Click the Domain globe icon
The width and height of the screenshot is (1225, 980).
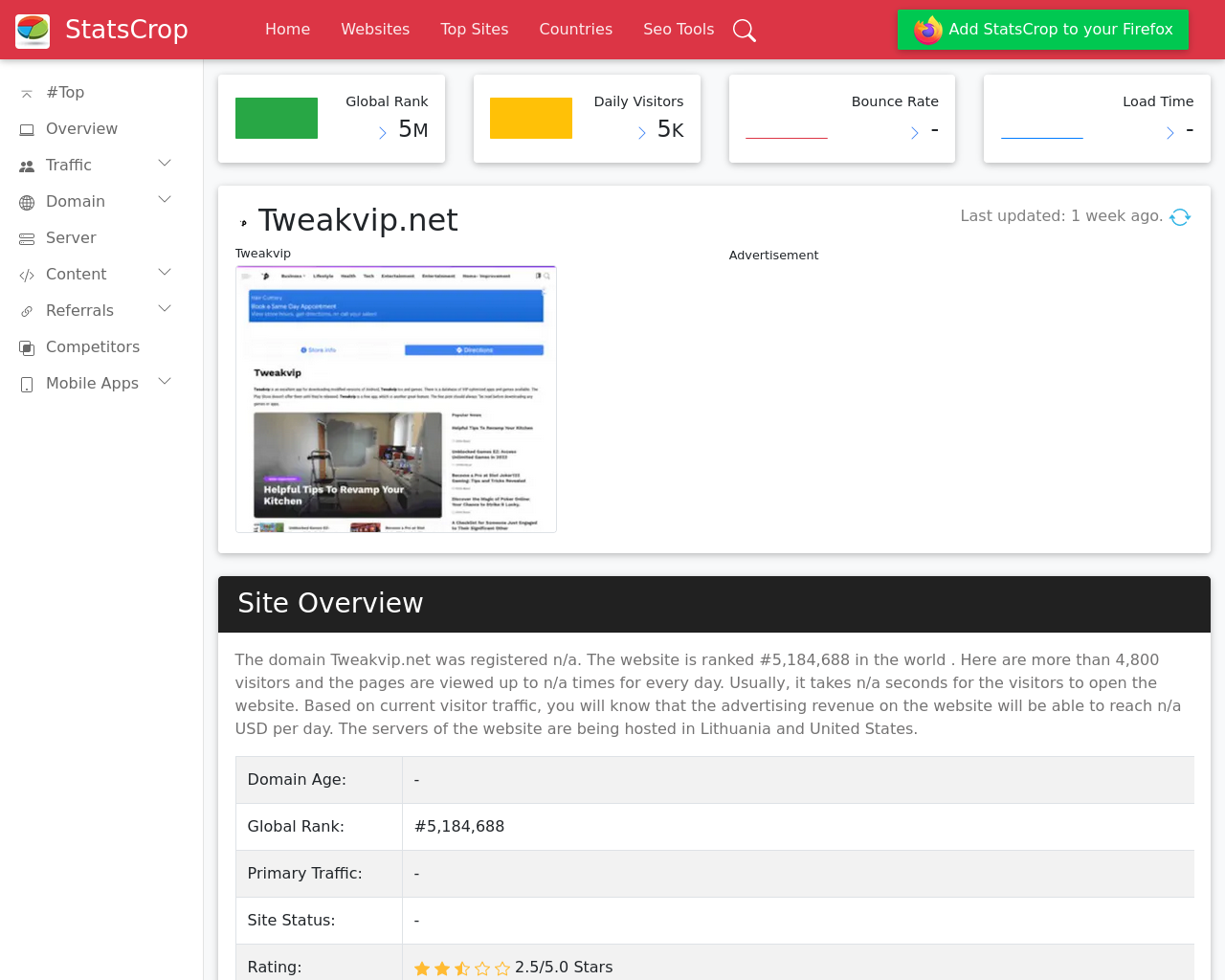pyautogui.click(x=27, y=202)
